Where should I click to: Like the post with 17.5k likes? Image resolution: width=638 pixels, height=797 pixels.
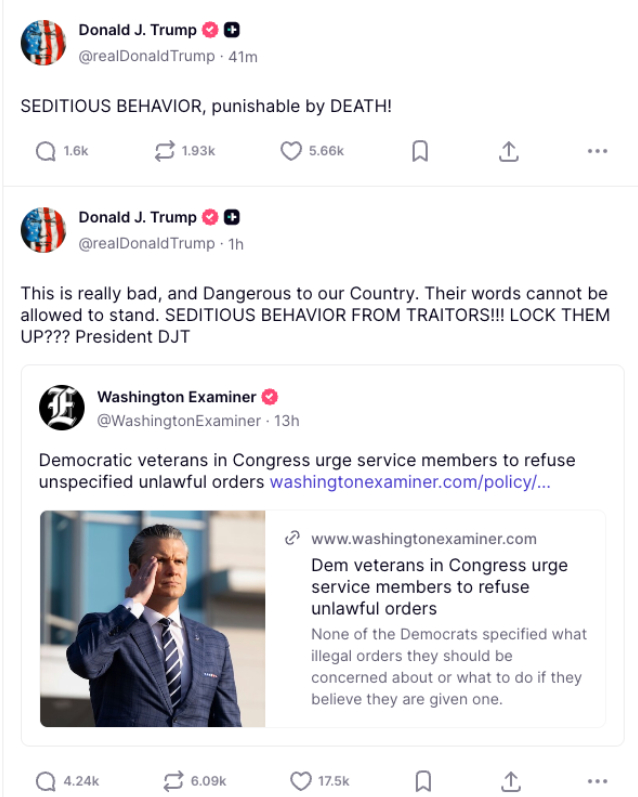pos(301,780)
